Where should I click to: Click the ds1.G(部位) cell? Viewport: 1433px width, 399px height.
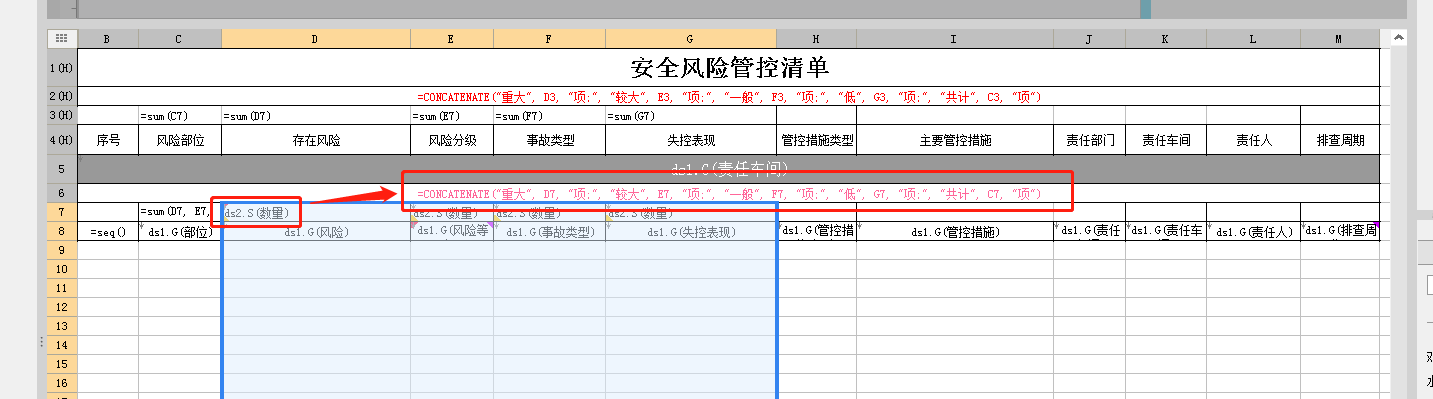[x=180, y=232]
